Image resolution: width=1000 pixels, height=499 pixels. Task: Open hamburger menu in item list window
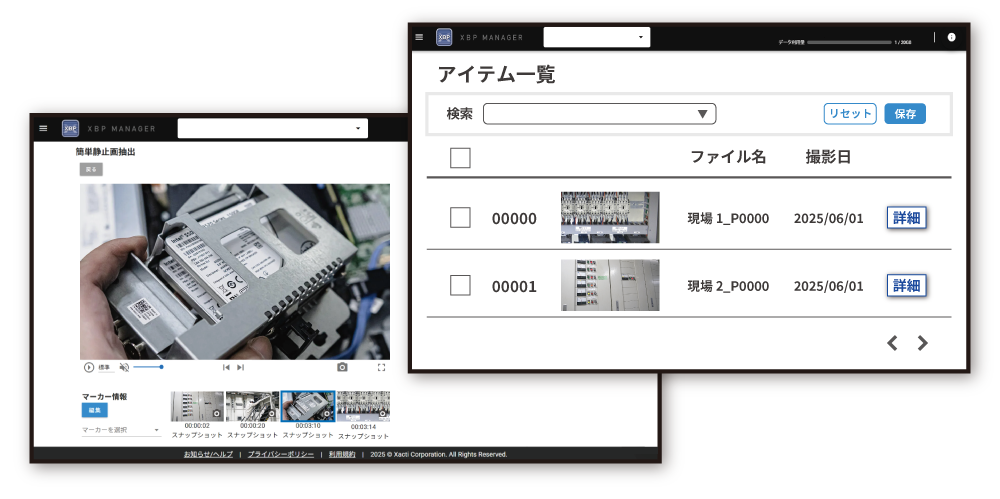419,37
